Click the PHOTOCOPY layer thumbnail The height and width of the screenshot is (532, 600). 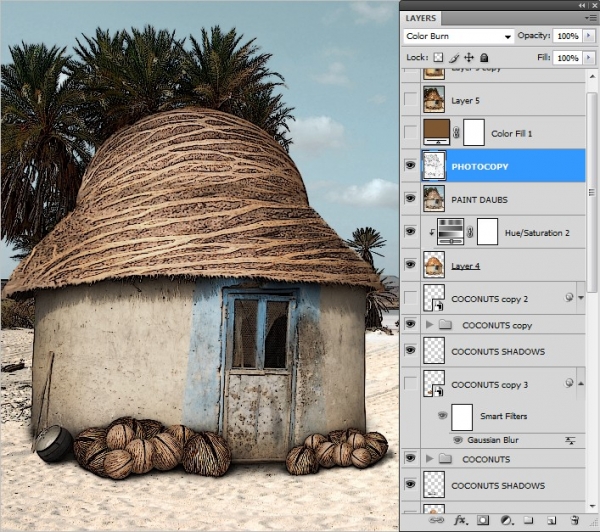pos(434,165)
